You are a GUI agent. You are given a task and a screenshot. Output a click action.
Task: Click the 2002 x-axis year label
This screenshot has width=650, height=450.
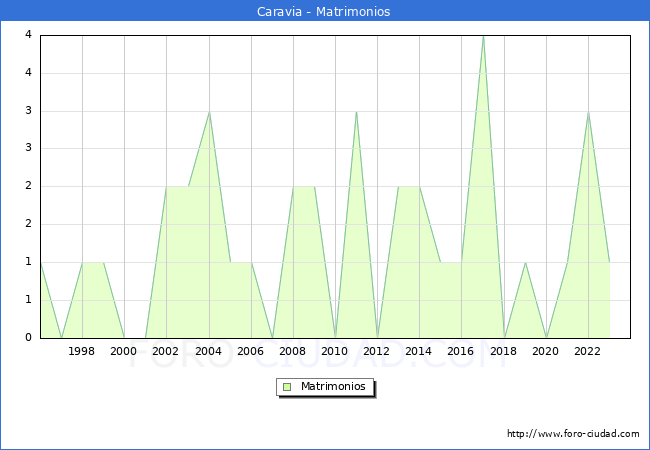(x=166, y=351)
